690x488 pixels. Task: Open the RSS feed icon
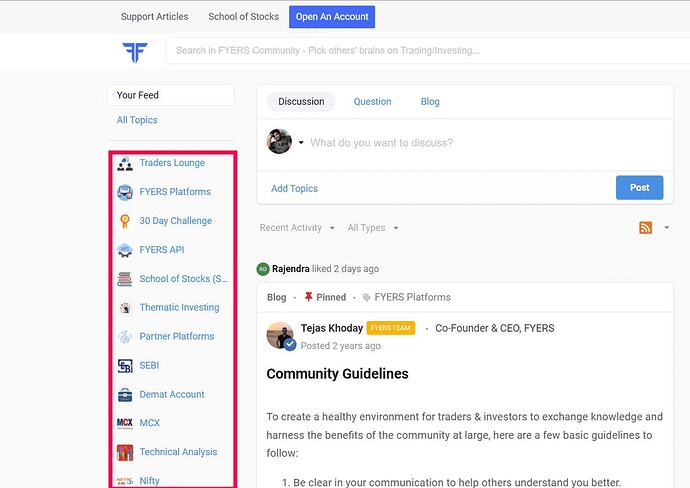645,227
